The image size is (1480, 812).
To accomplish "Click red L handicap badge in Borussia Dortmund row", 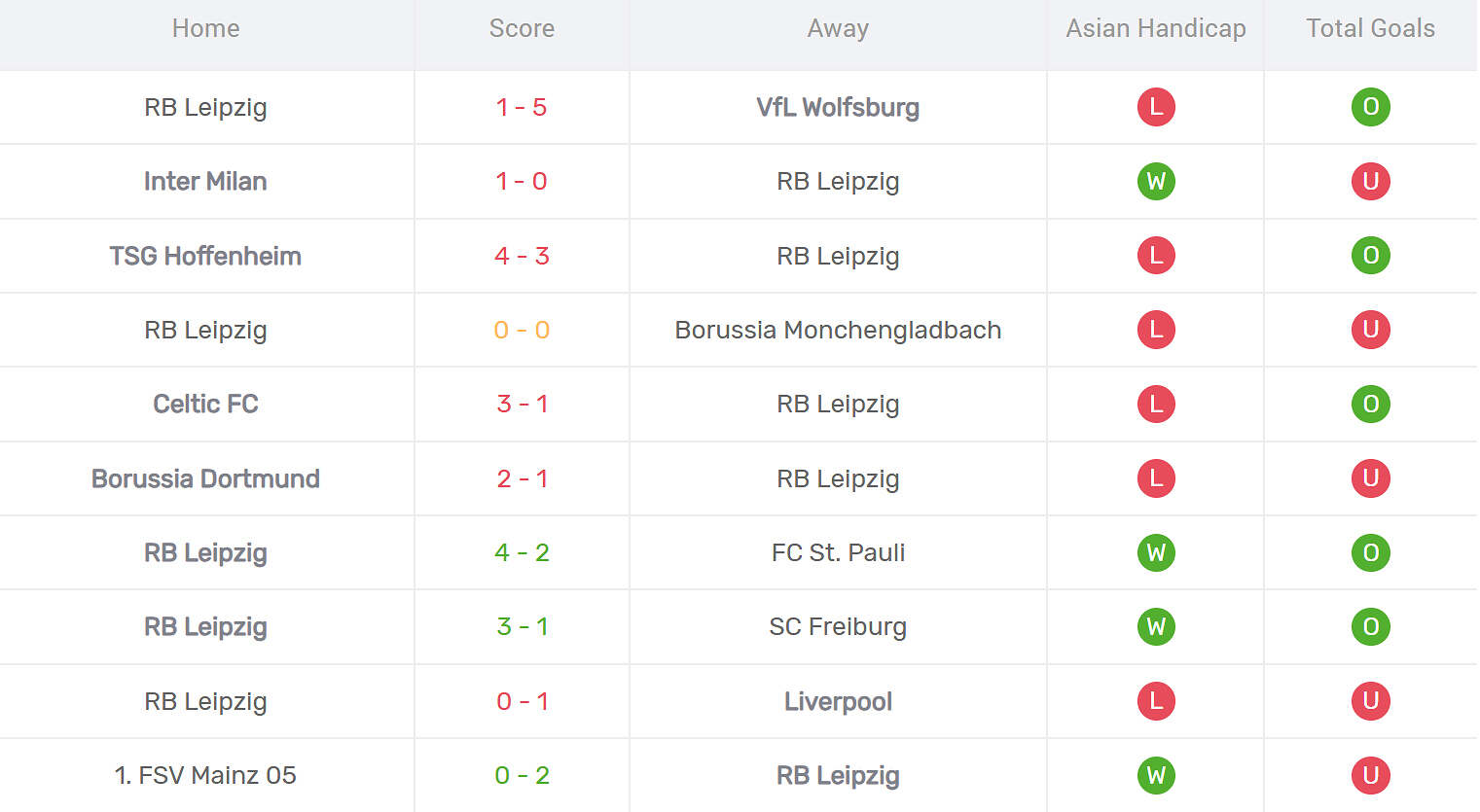I will [1156, 478].
